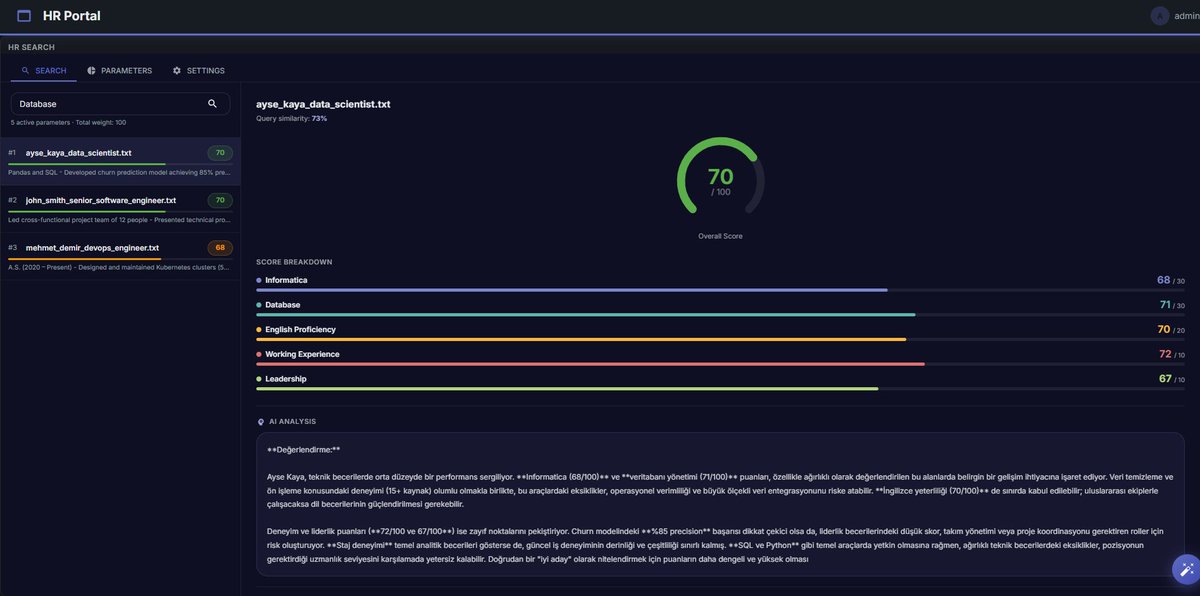Open the magic wand assistant button

click(x=1186, y=568)
